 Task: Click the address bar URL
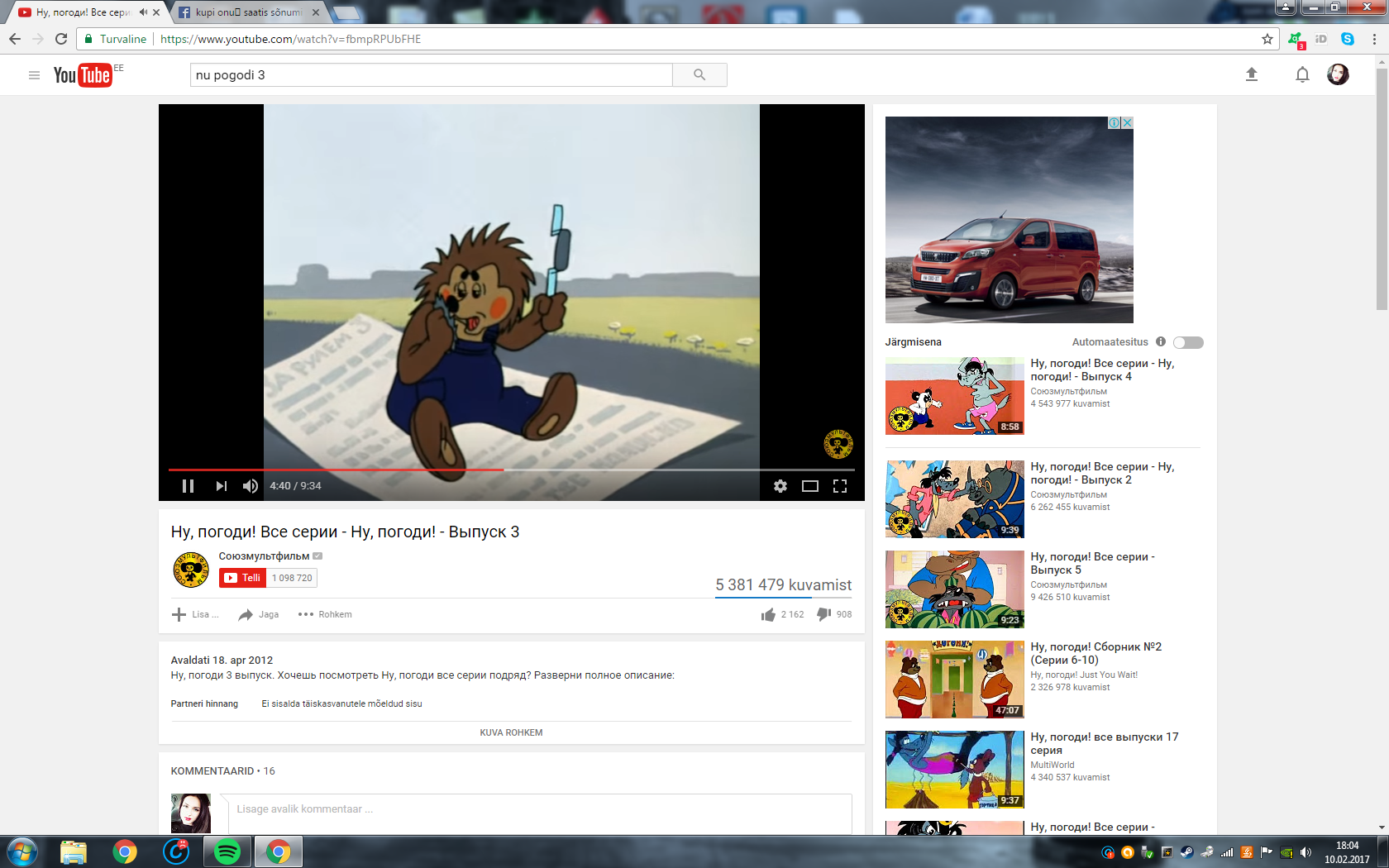[290, 39]
